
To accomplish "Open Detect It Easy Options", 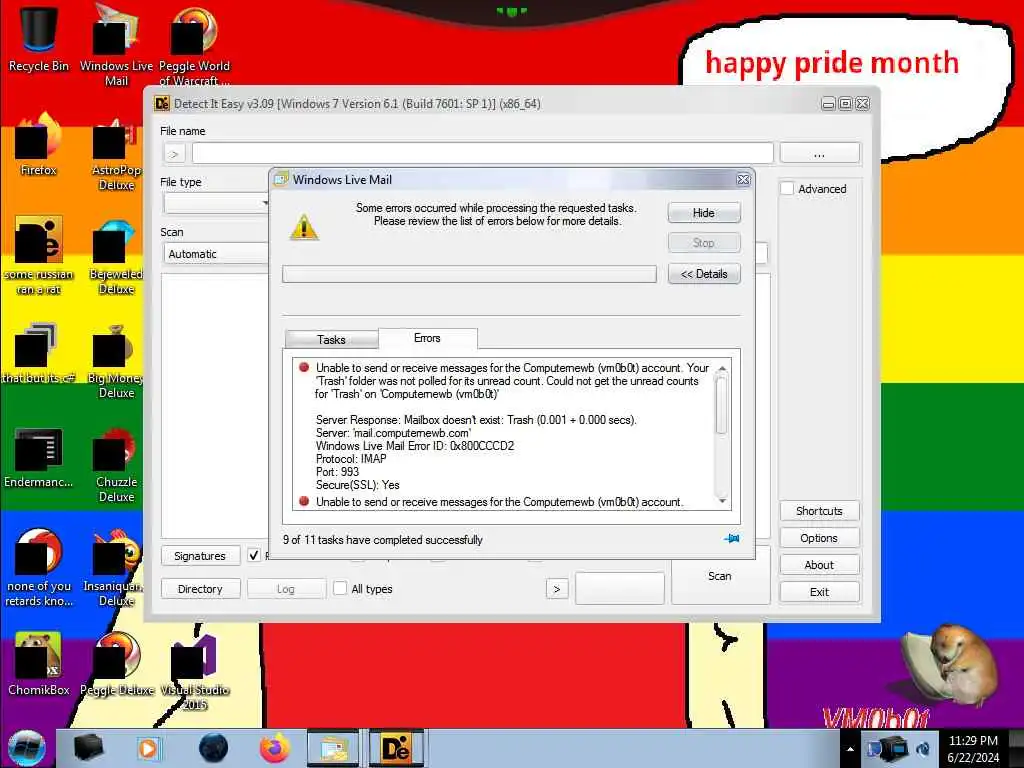I will point(819,537).
